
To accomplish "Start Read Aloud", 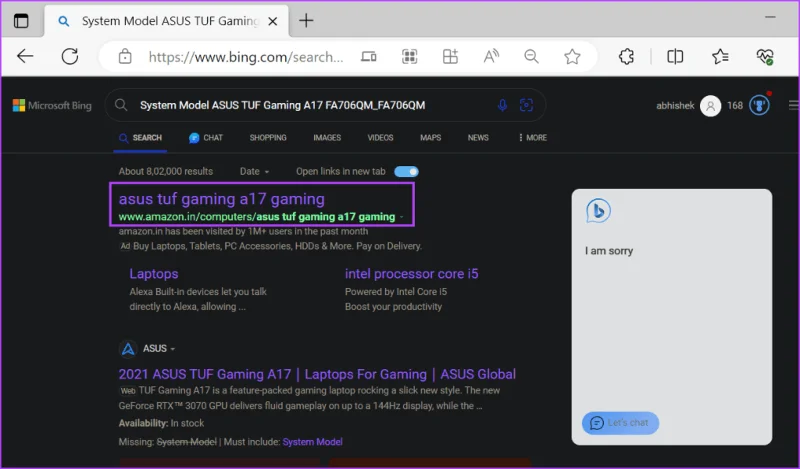I will pyautogui.click(x=491, y=56).
